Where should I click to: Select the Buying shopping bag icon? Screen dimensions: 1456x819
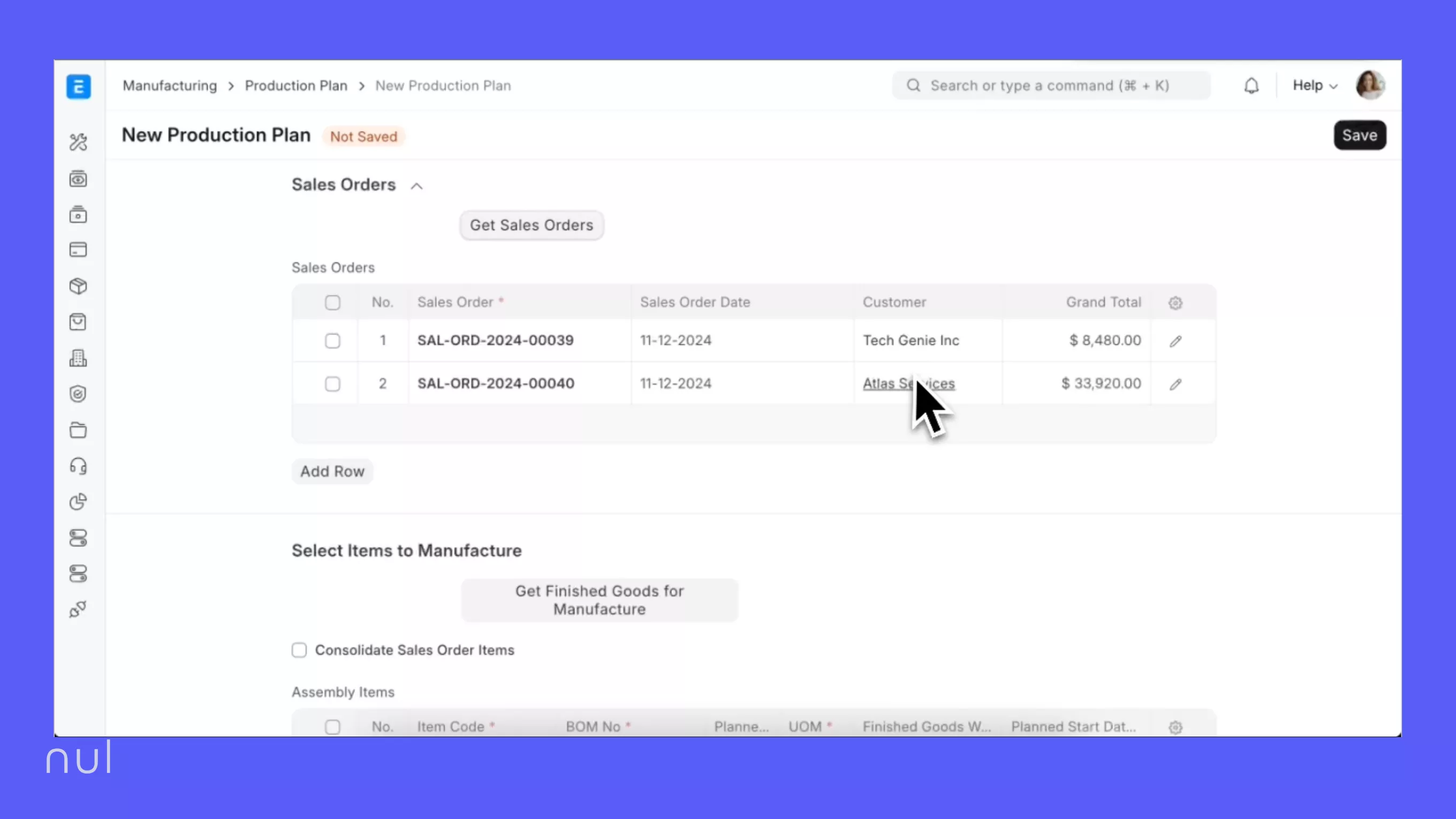78,322
